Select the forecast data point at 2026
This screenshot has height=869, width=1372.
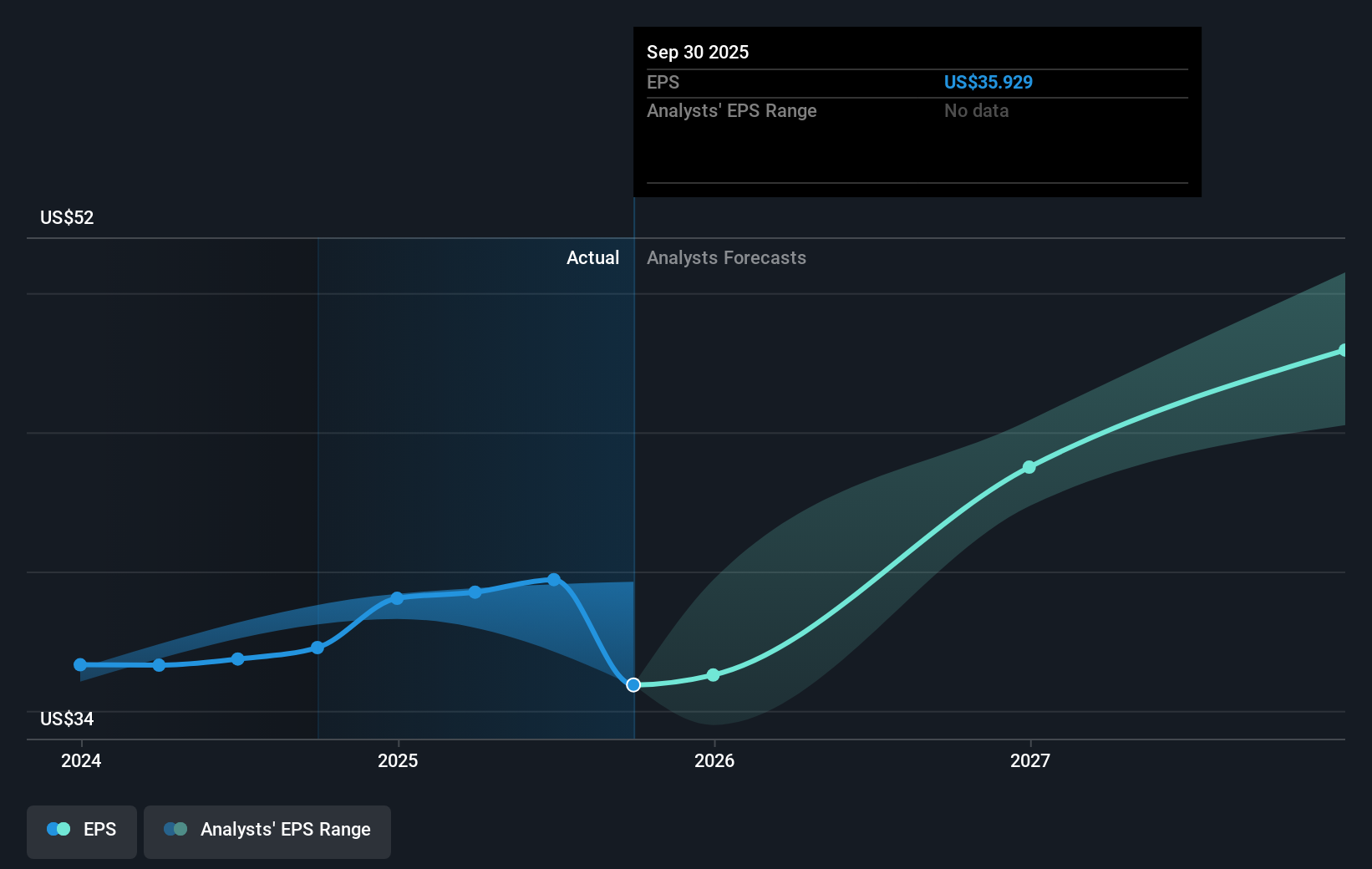[x=713, y=675]
